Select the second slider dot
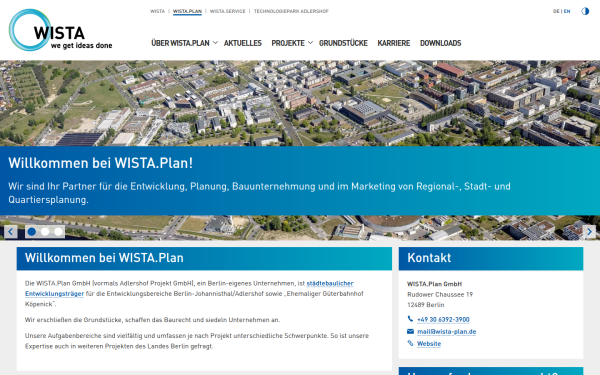The width and height of the screenshot is (600, 375). [45, 232]
